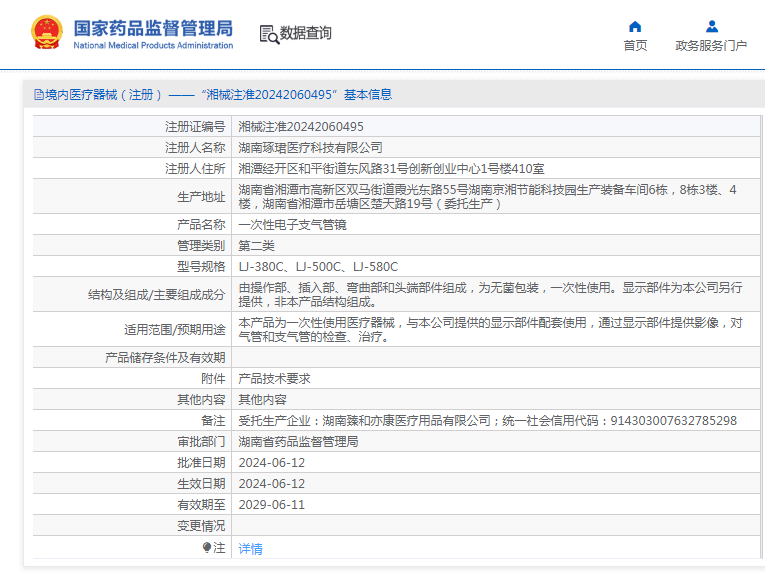Click the 附件 row label
This screenshot has height=576, width=765.
tap(213, 379)
